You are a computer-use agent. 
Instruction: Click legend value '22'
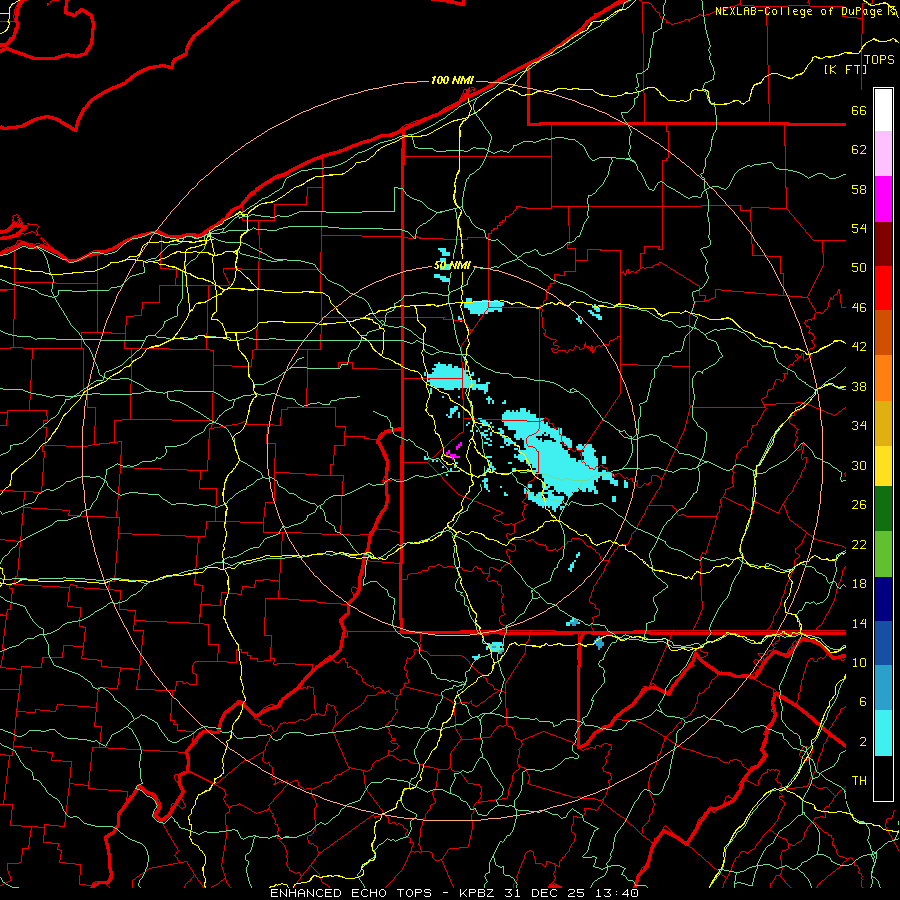[859, 544]
